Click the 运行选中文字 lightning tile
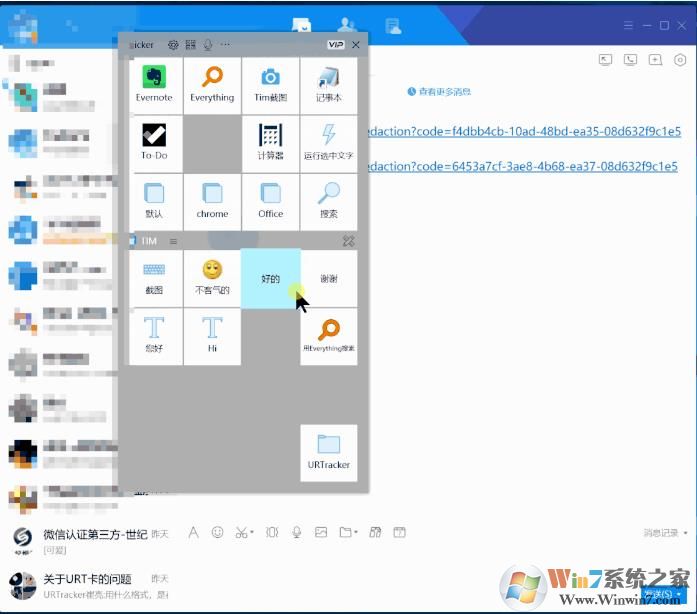The width and height of the screenshot is (697, 614). tap(328, 143)
